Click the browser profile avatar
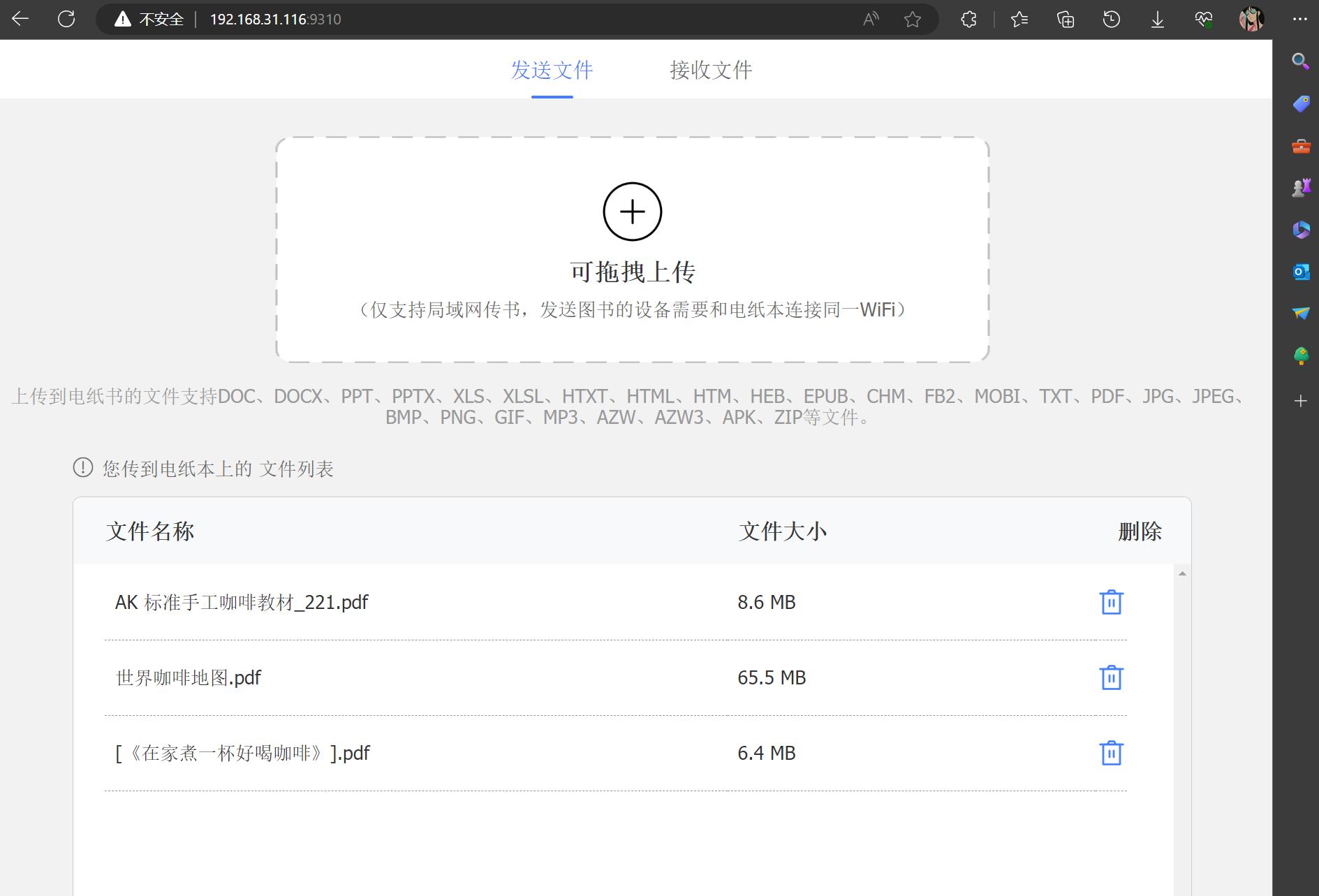 (x=1252, y=19)
